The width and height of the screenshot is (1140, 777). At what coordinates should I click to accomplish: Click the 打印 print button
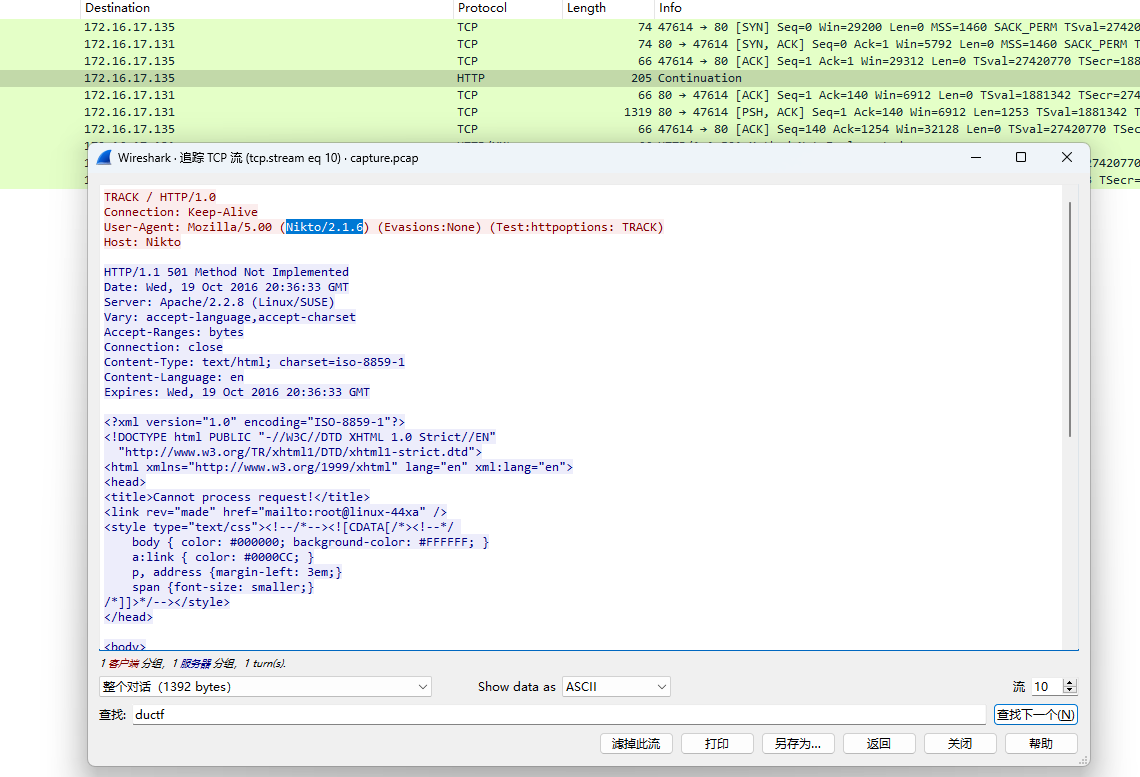pyautogui.click(x=716, y=744)
